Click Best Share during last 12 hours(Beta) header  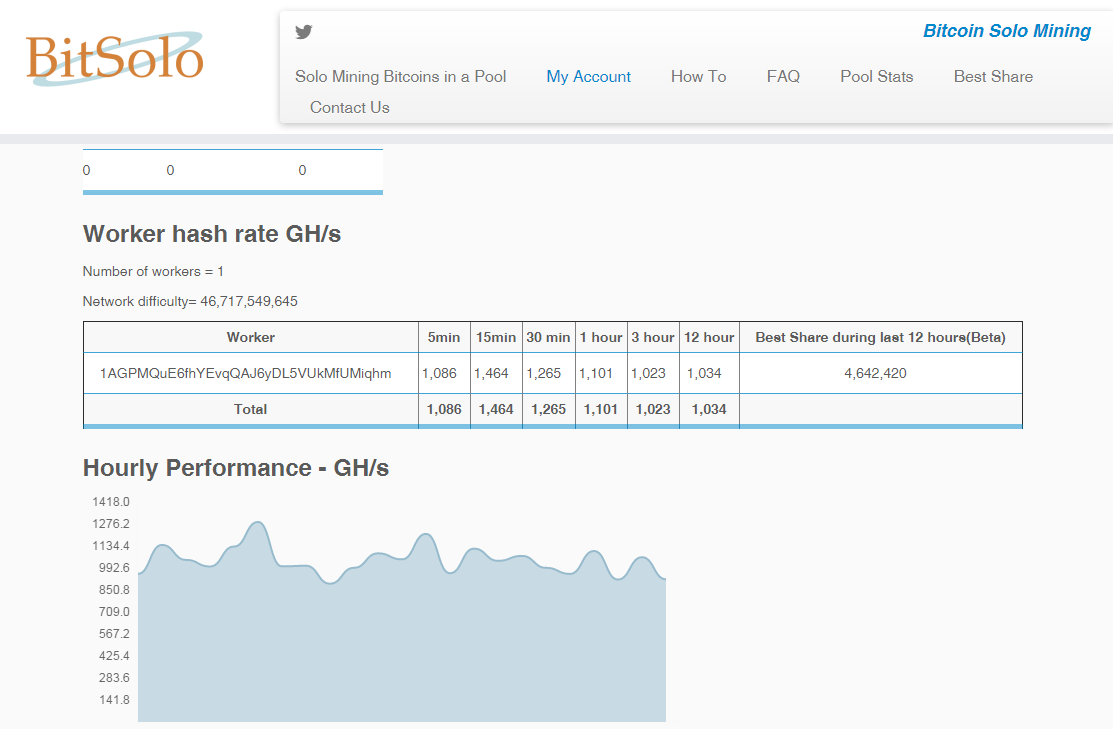[880, 337]
